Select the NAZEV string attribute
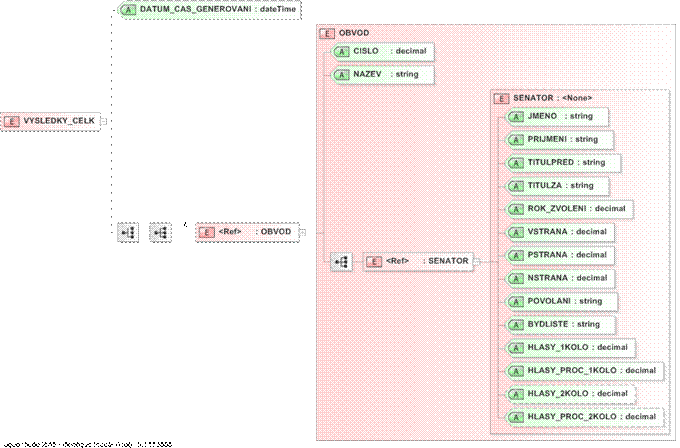 point(383,75)
